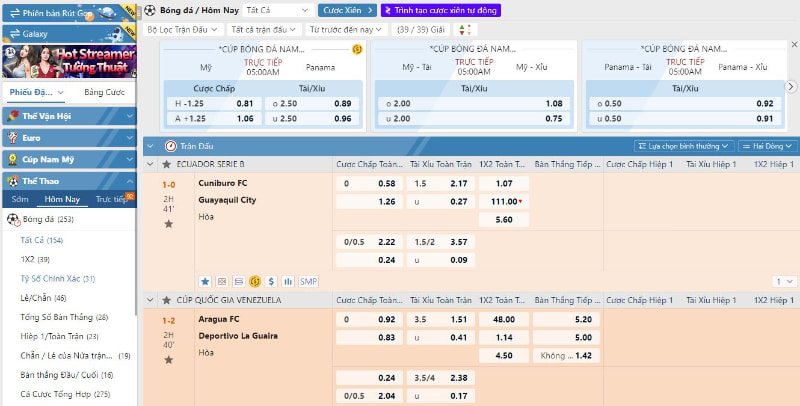The width and height of the screenshot is (800, 406).
Task: Open the bar chart statistics icon
Action: (287, 281)
